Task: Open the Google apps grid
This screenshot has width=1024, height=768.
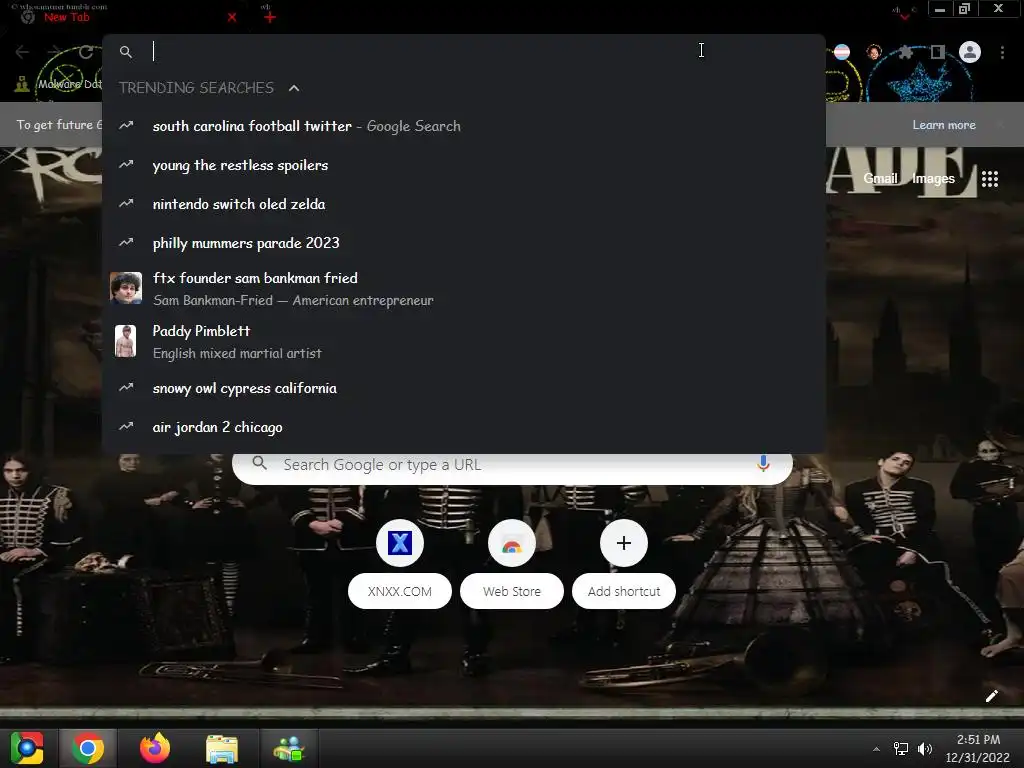Action: 990,179
